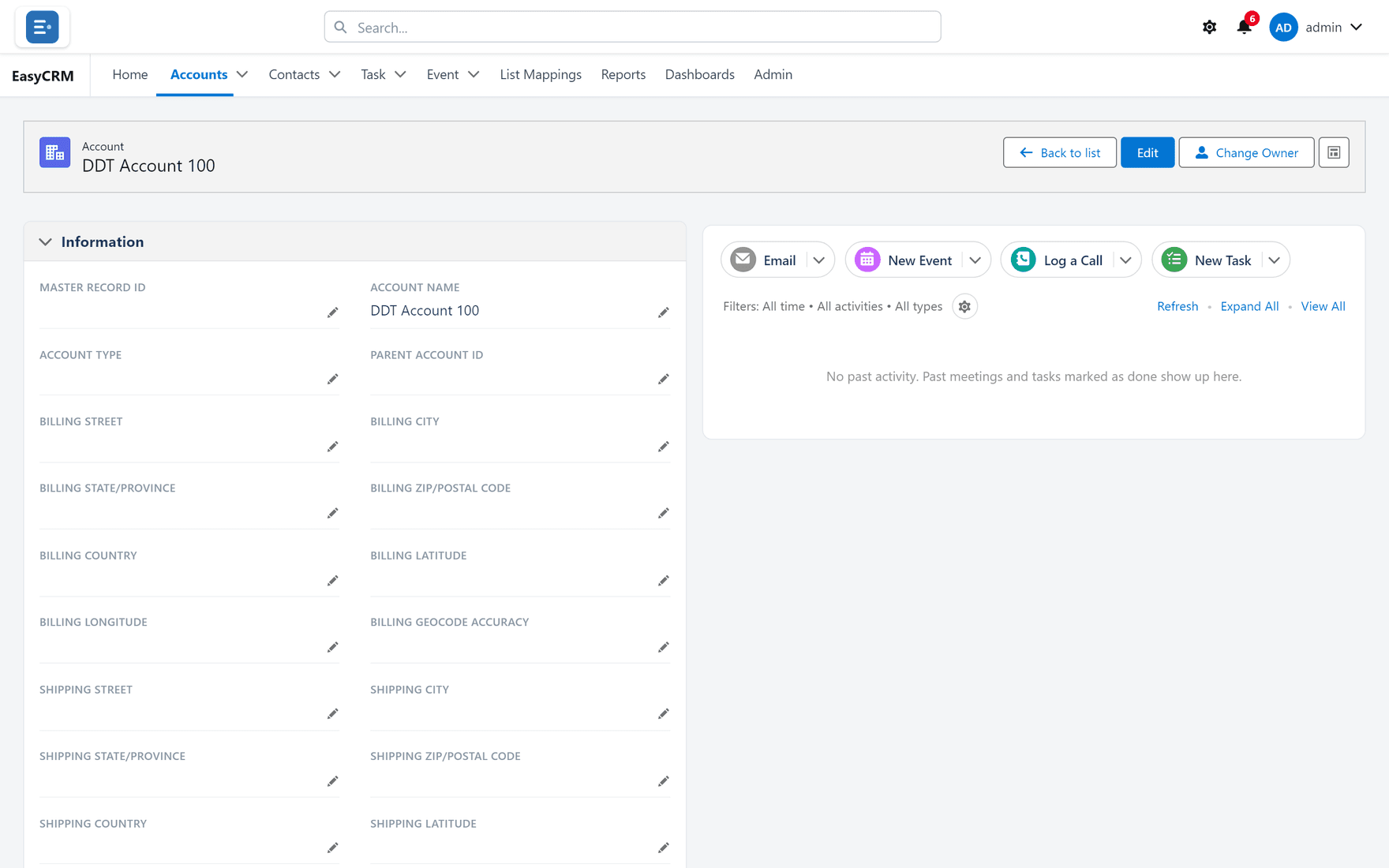Edit Shipping Street with pencil icon
Viewport: 1389px width, 868px height.
332,714
